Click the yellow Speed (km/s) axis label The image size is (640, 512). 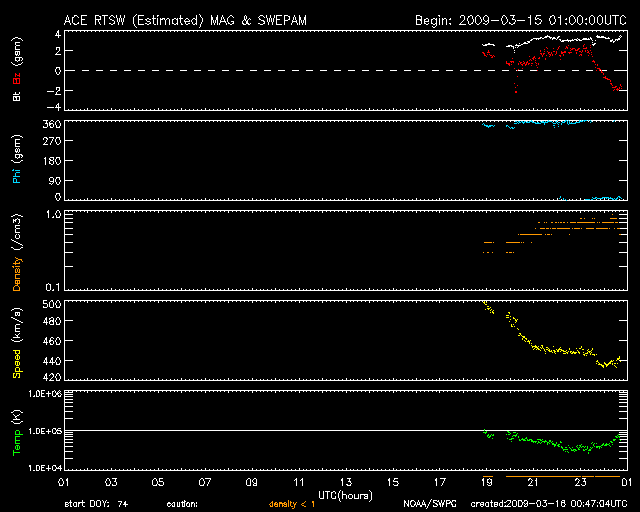click(17, 345)
